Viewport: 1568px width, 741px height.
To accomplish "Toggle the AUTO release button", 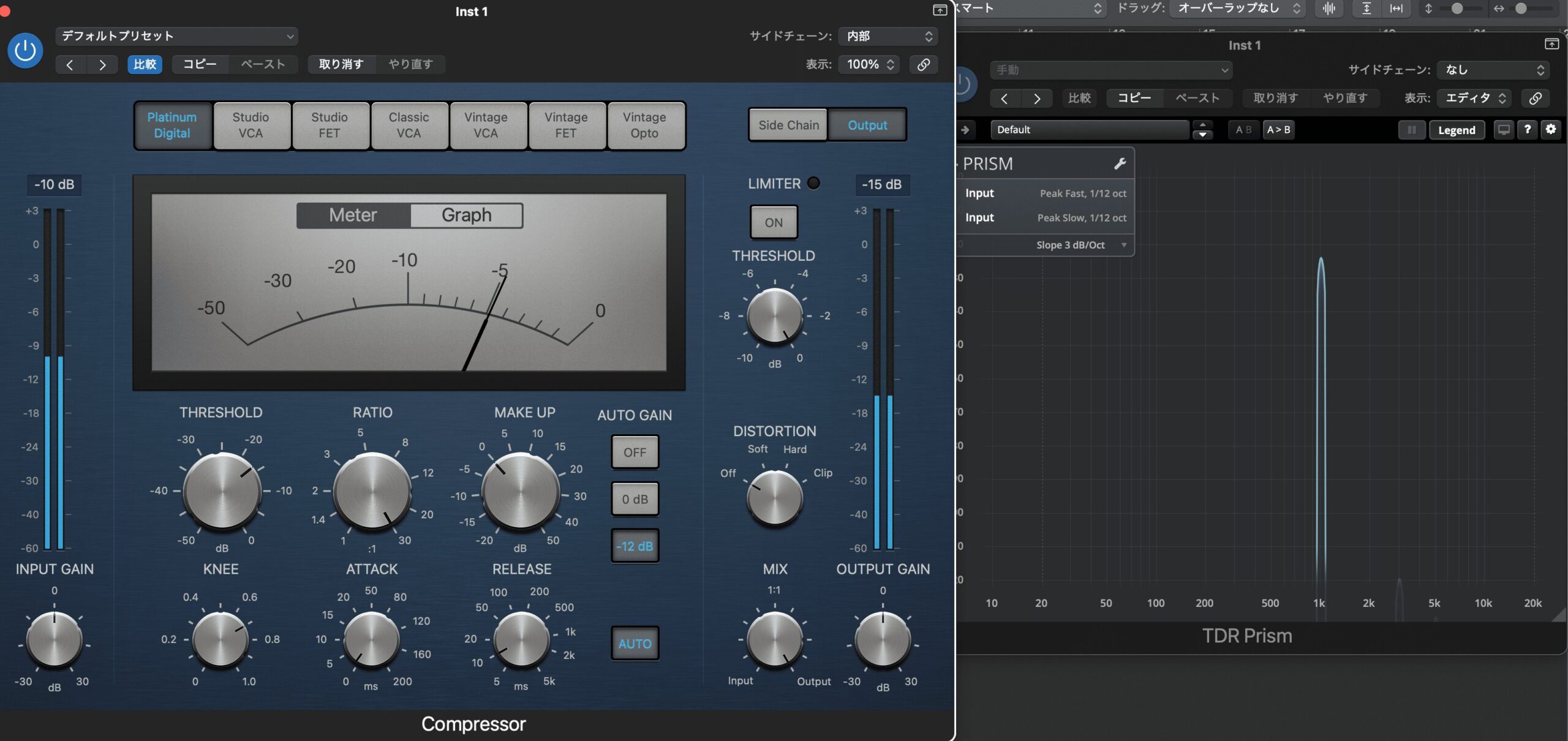I will pyautogui.click(x=635, y=644).
